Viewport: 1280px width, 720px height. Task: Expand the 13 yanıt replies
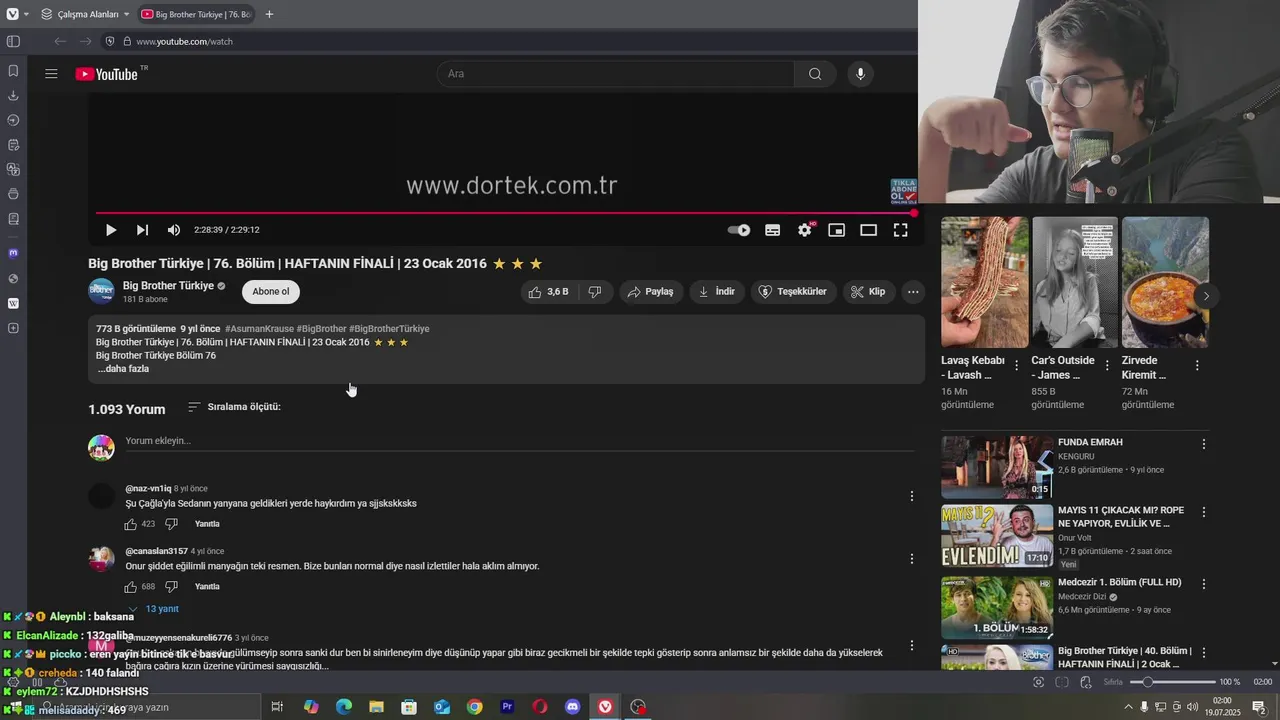click(x=154, y=609)
